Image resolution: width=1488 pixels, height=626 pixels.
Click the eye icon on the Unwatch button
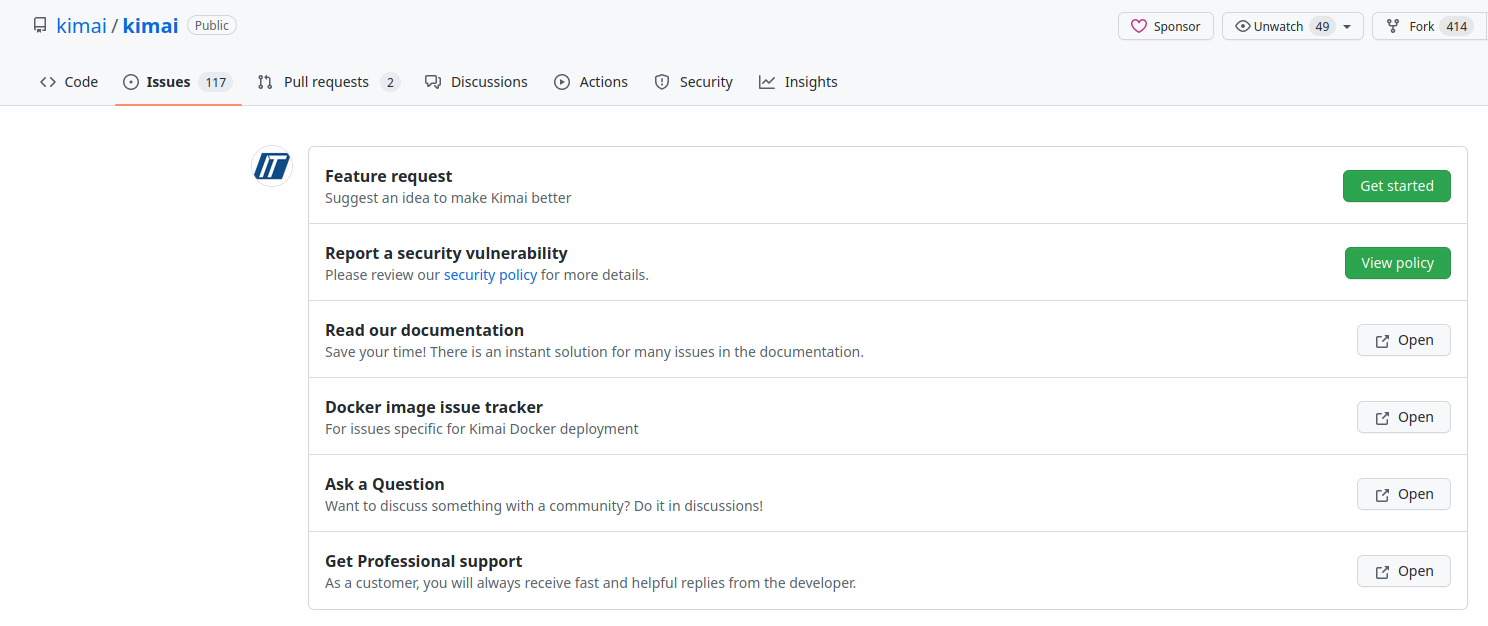point(1241,26)
